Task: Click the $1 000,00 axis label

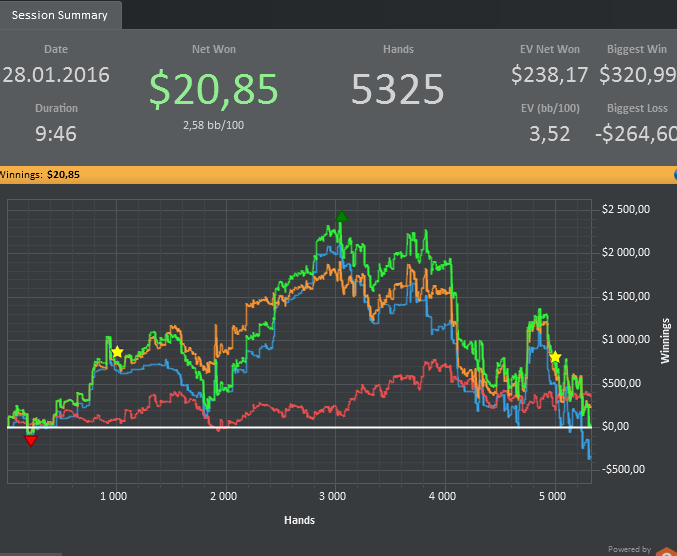Action: [x=626, y=339]
